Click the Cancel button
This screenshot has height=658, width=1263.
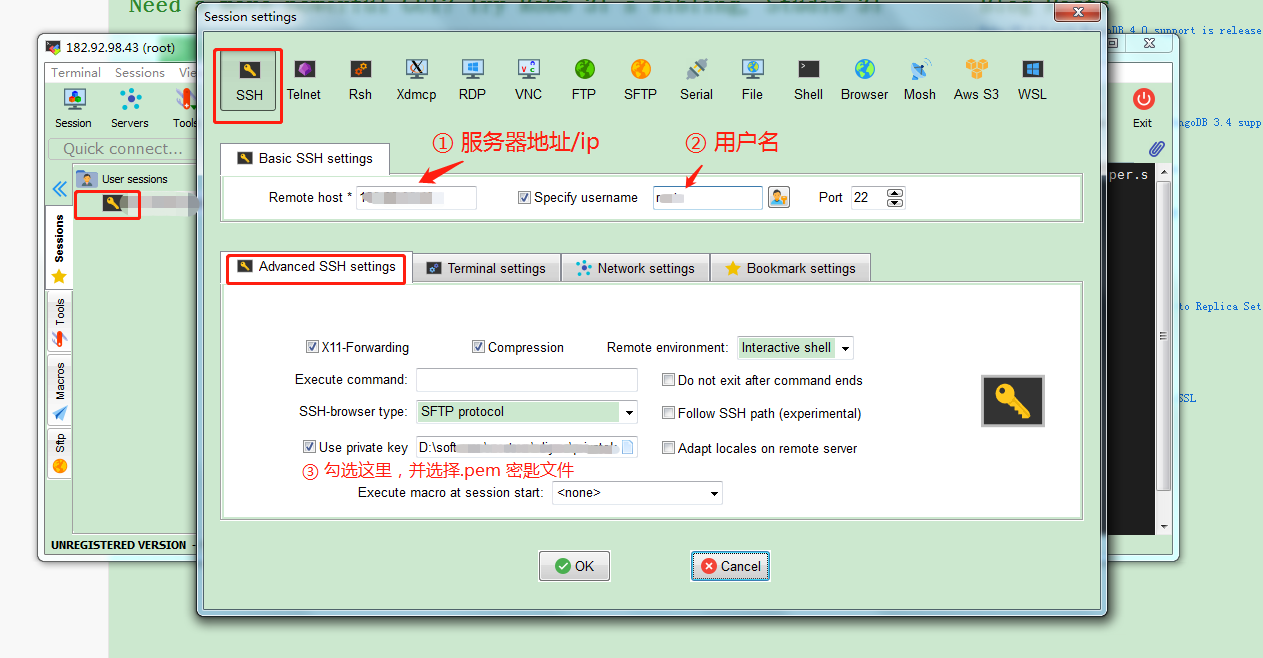pos(730,566)
